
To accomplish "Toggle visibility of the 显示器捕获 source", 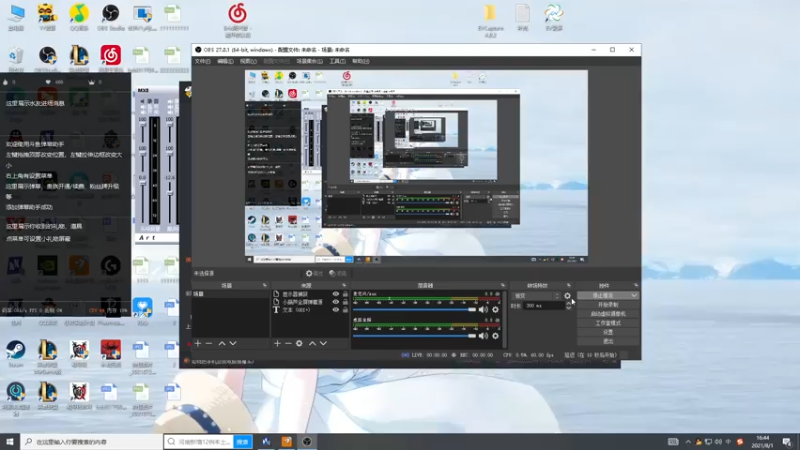I will (335, 294).
